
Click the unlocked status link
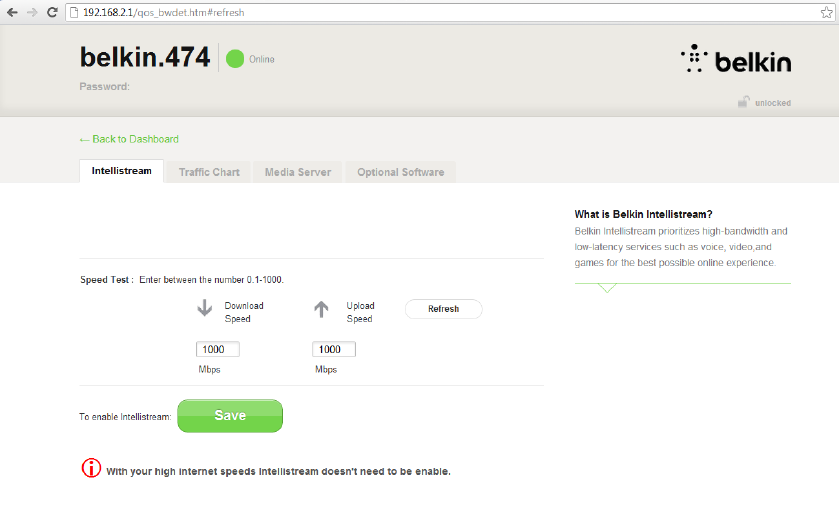pyautogui.click(x=773, y=103)
